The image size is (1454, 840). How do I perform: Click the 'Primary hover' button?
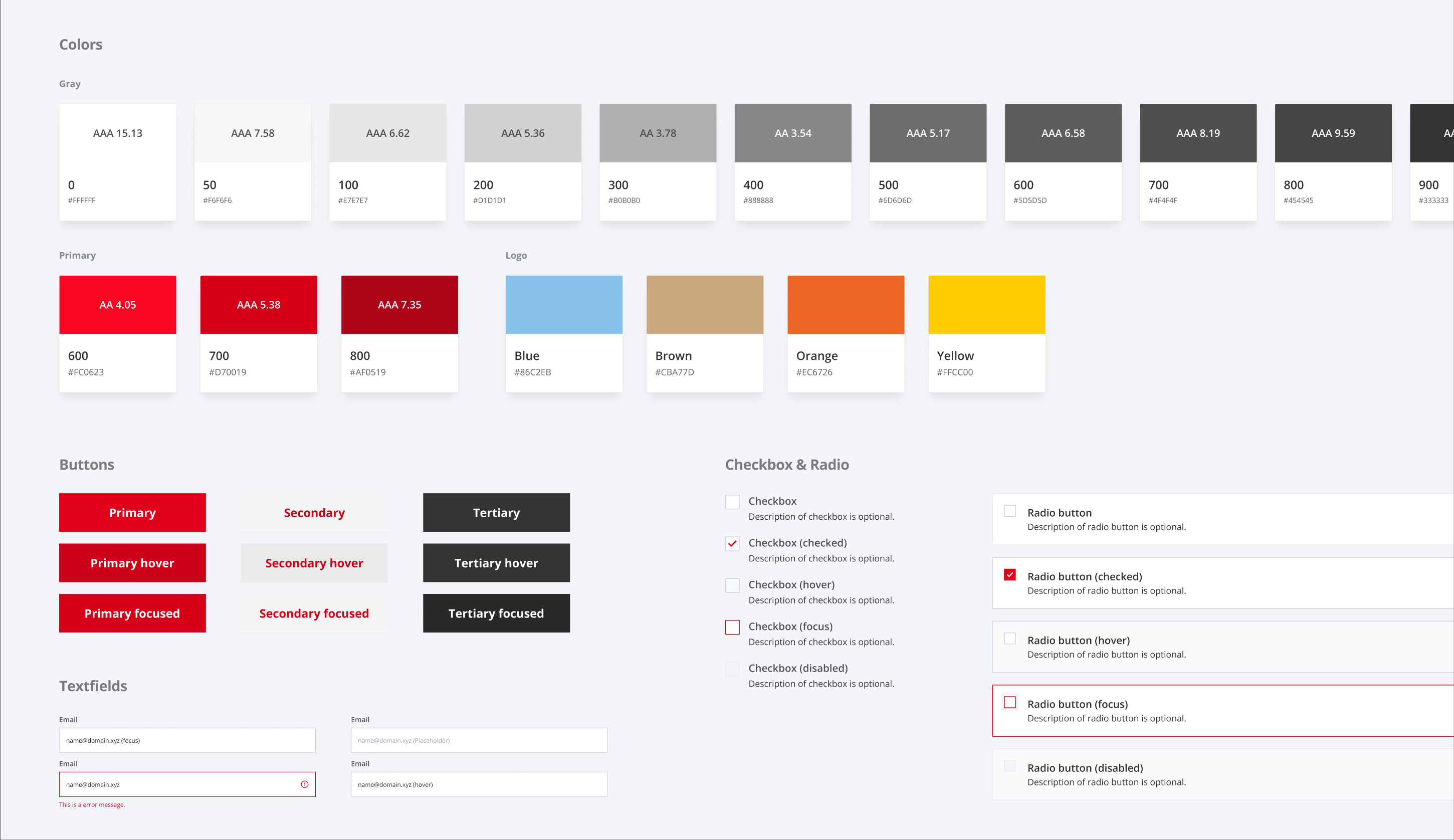click(132, 562)
